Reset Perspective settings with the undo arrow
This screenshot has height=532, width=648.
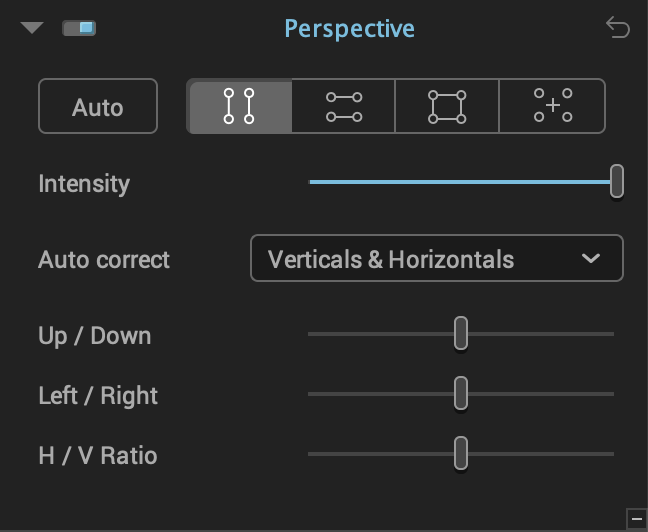[x=618, y=28]
